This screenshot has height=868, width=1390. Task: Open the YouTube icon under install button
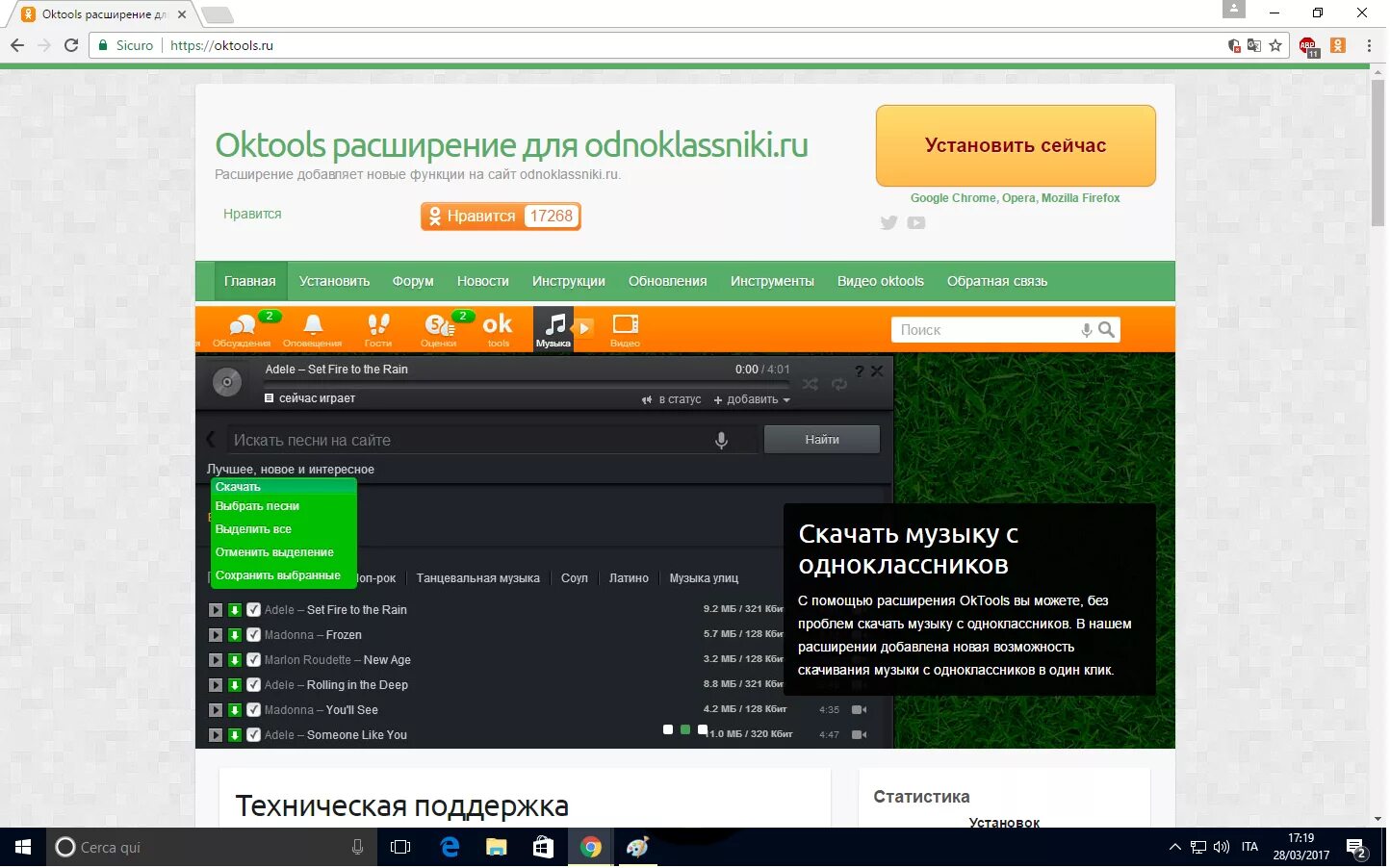tap(918, 223)
